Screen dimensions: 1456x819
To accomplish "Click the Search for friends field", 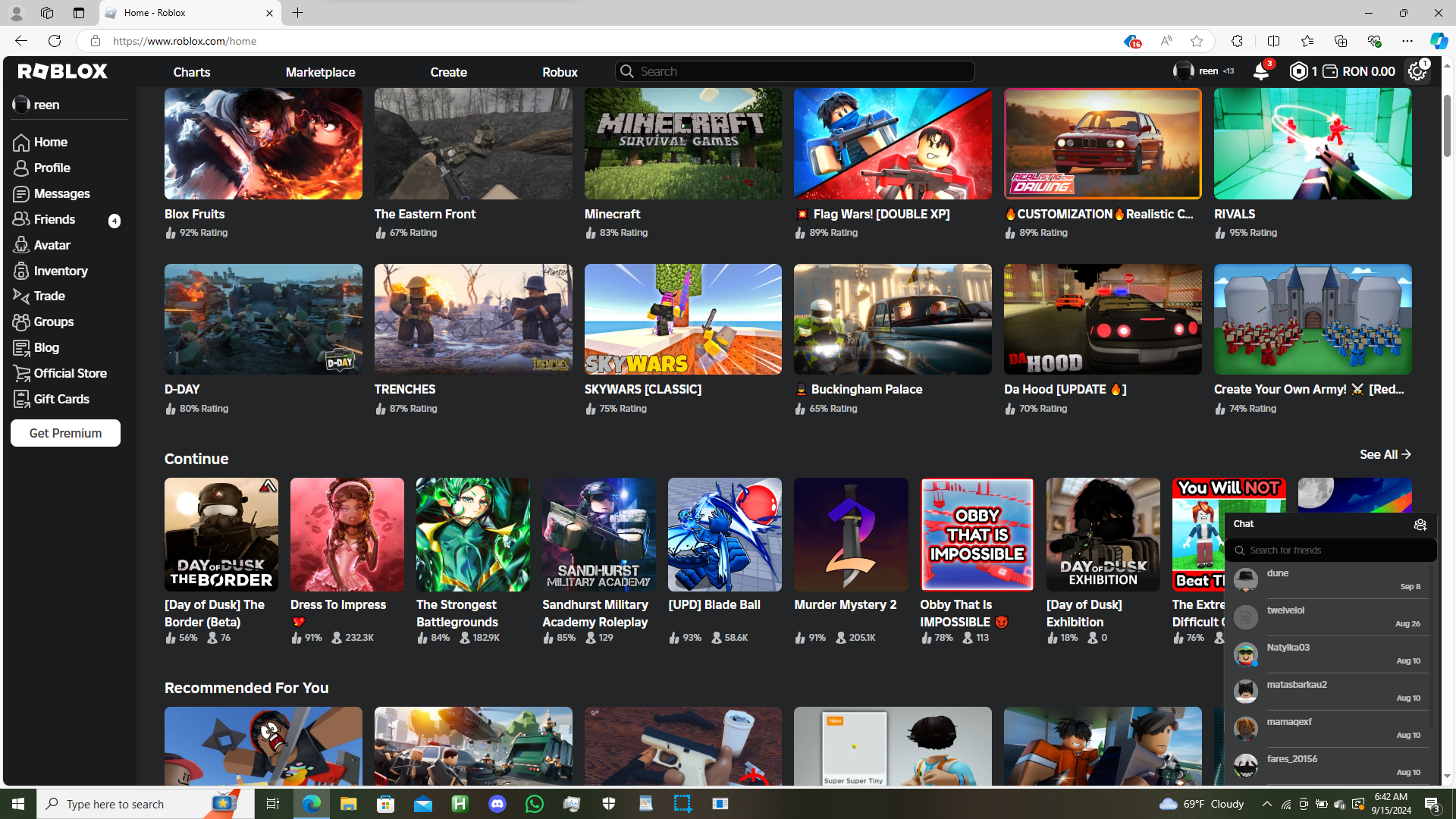I will (x=1331, y=551).
